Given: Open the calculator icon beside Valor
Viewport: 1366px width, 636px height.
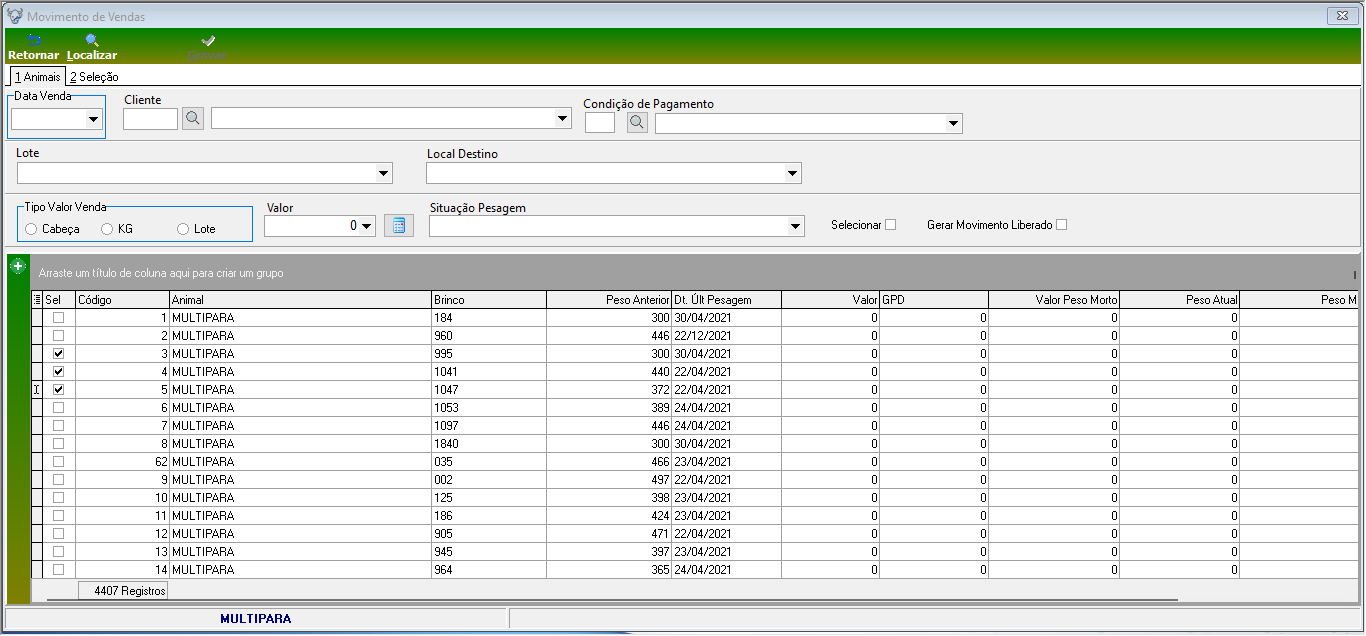Looking at the screenshot, I should pos(398,226).
